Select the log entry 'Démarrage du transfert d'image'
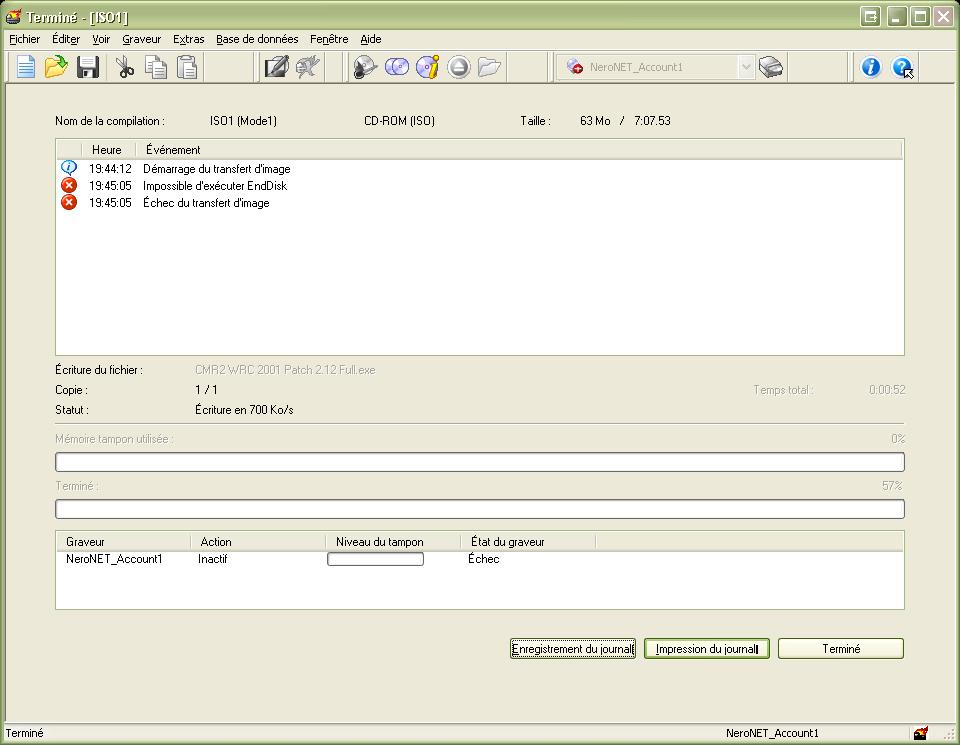Viewport: 960px width, 745px height. [x=217, y=169]
